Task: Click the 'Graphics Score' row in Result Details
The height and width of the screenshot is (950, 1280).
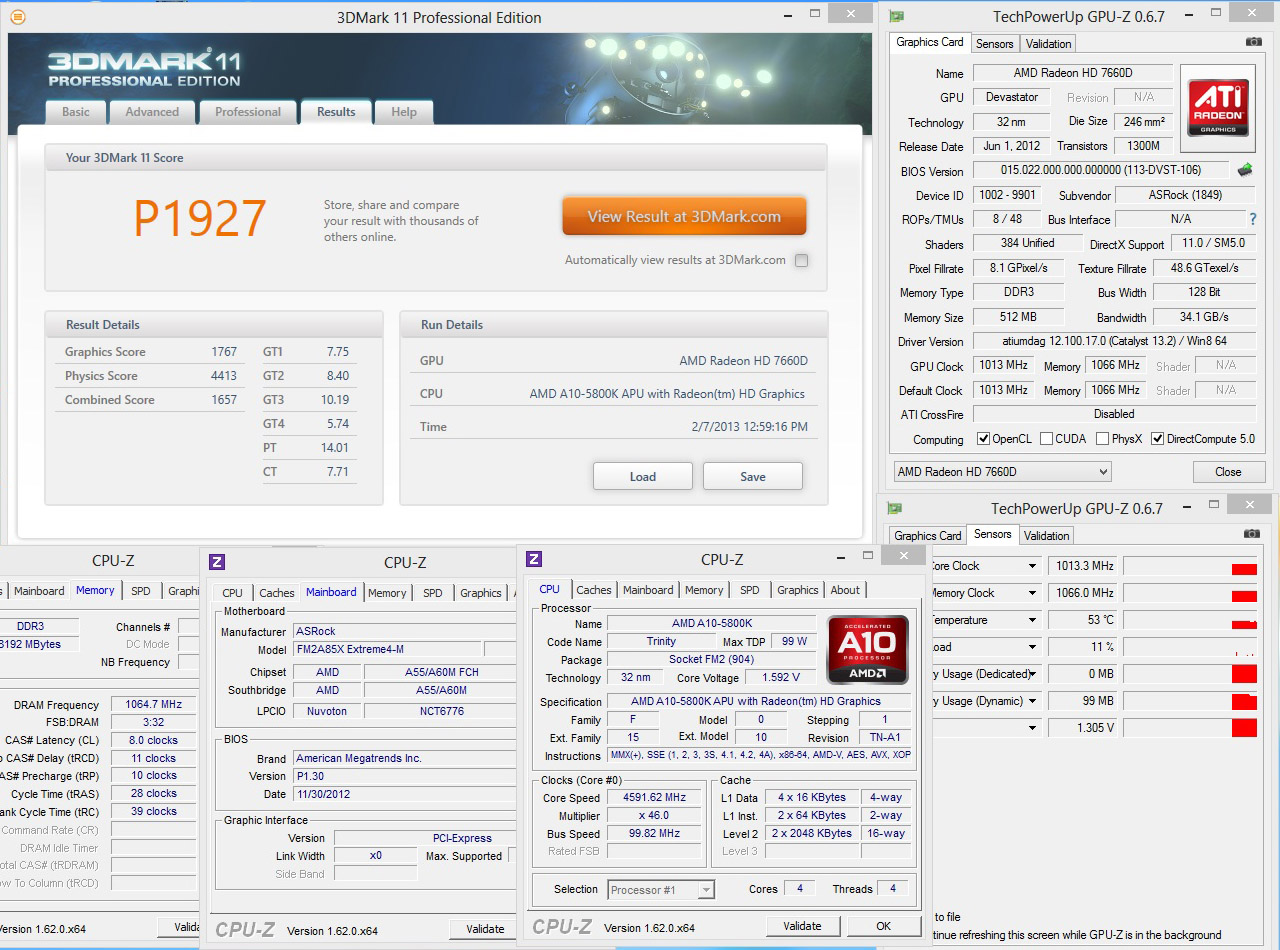Action: click(x=150, y=352)
